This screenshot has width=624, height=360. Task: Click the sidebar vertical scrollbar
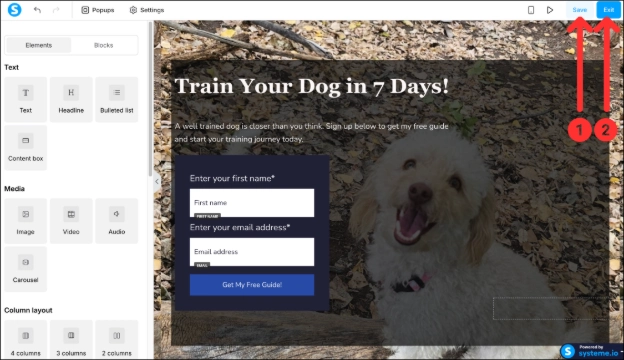coord(150,99)
